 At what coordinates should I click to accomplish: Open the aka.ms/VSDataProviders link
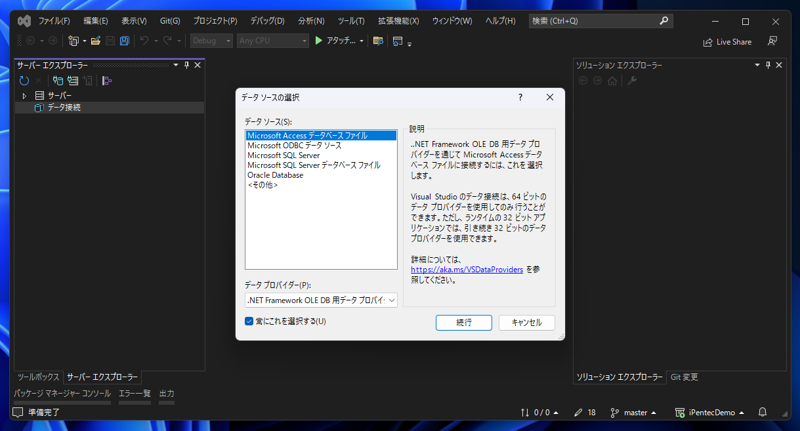(467, 269)
